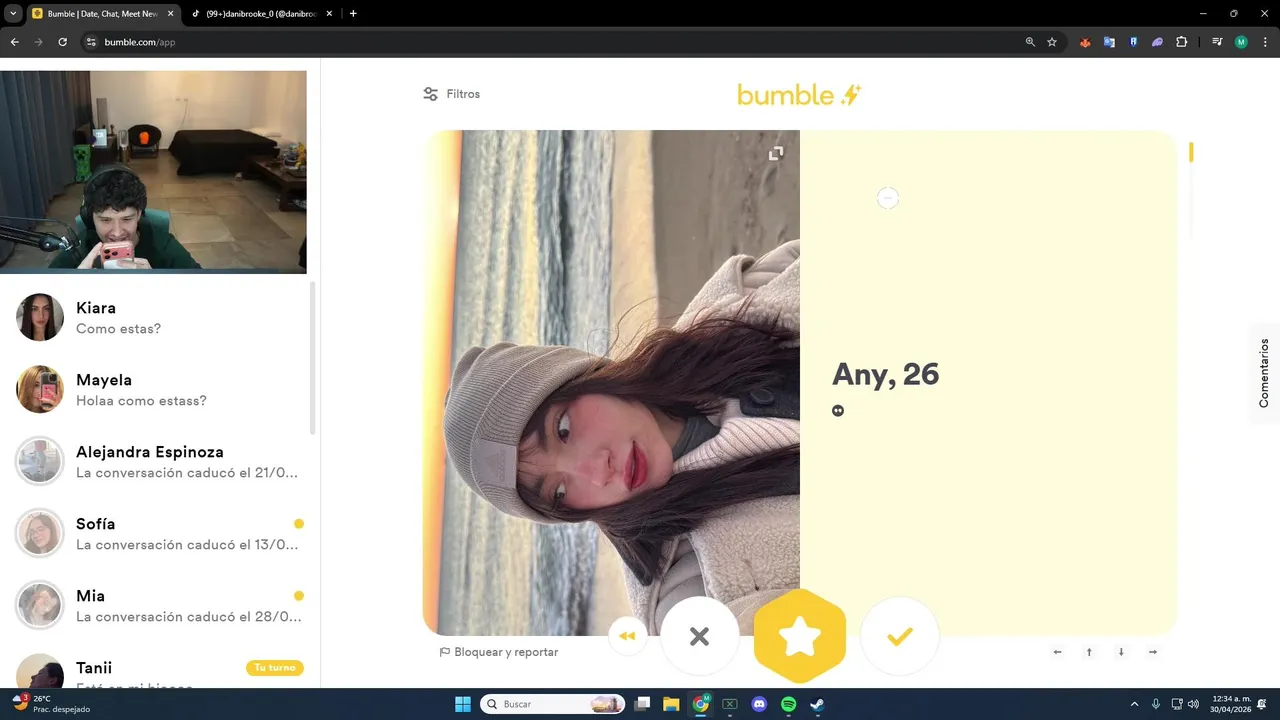This screenshot has height=720, width=1280.
Task: Show hidden system tray icons
Action: click(1134, 704)
